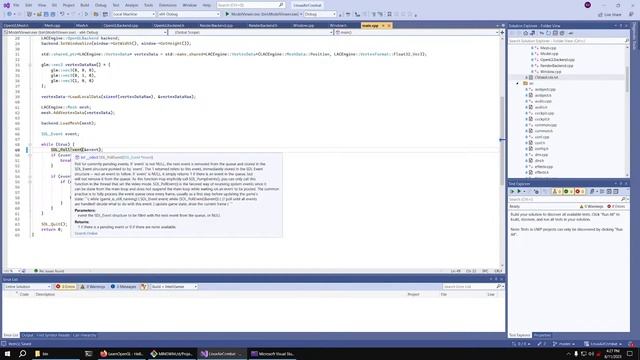Image resolution: width=640 pixels, height=360 pixels.
Task: Open the notification center icon
Action: pyautogui.click(x=630, y=353)
